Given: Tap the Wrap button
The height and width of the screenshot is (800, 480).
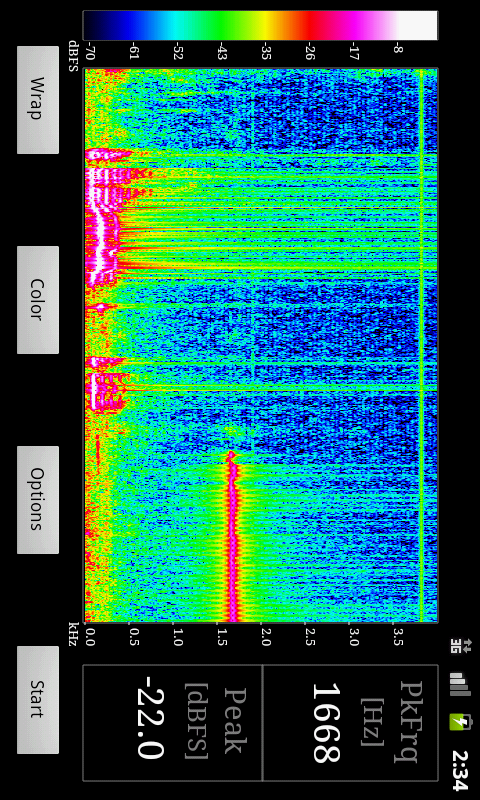Looking at the screenshot, I should [x=38, y=100].
